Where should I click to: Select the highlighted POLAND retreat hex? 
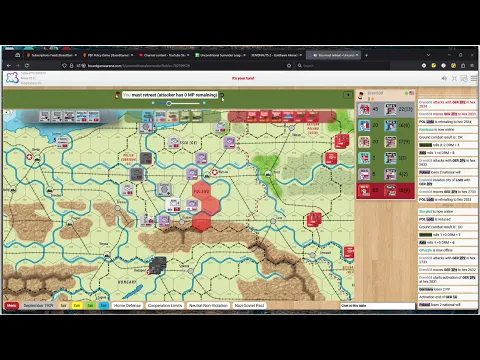click(201, 191)
